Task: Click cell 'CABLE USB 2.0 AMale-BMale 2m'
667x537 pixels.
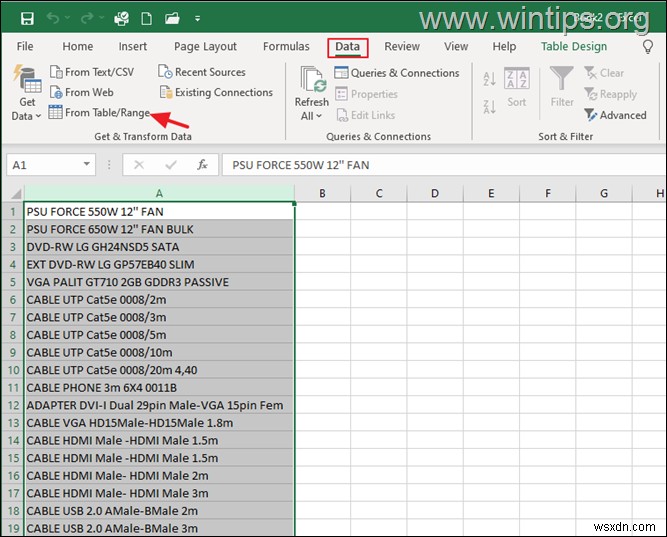Action: tap(159, 511)
